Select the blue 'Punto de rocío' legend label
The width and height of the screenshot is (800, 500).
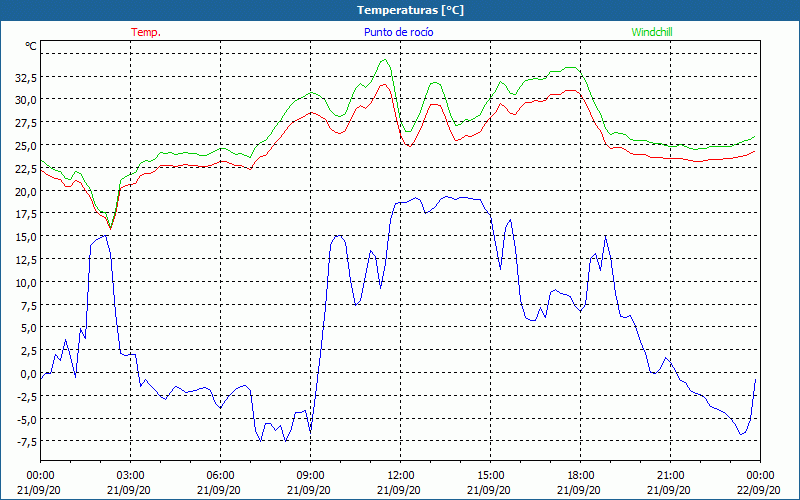click(398, 32)
